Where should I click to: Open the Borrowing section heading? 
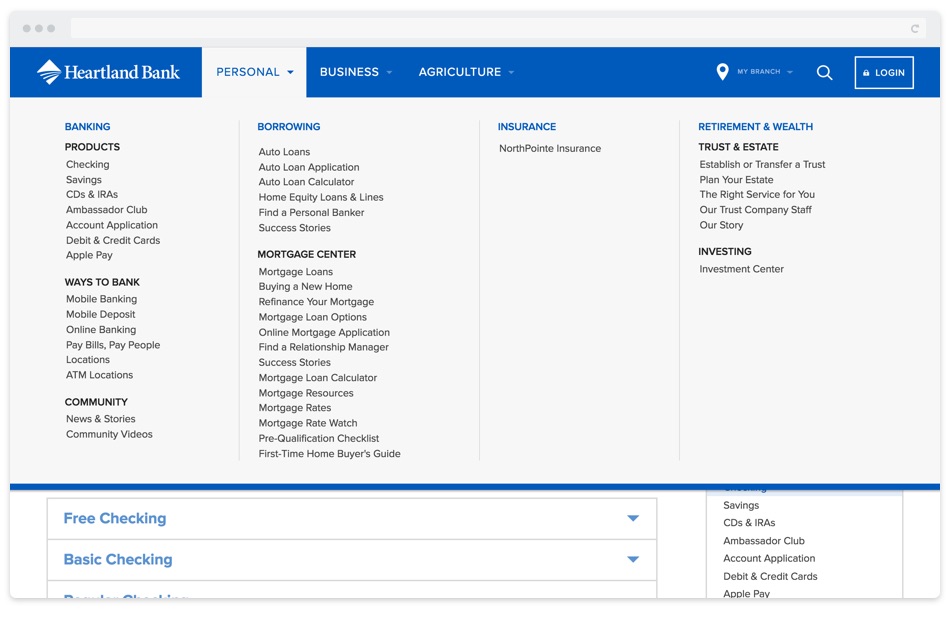288,127
